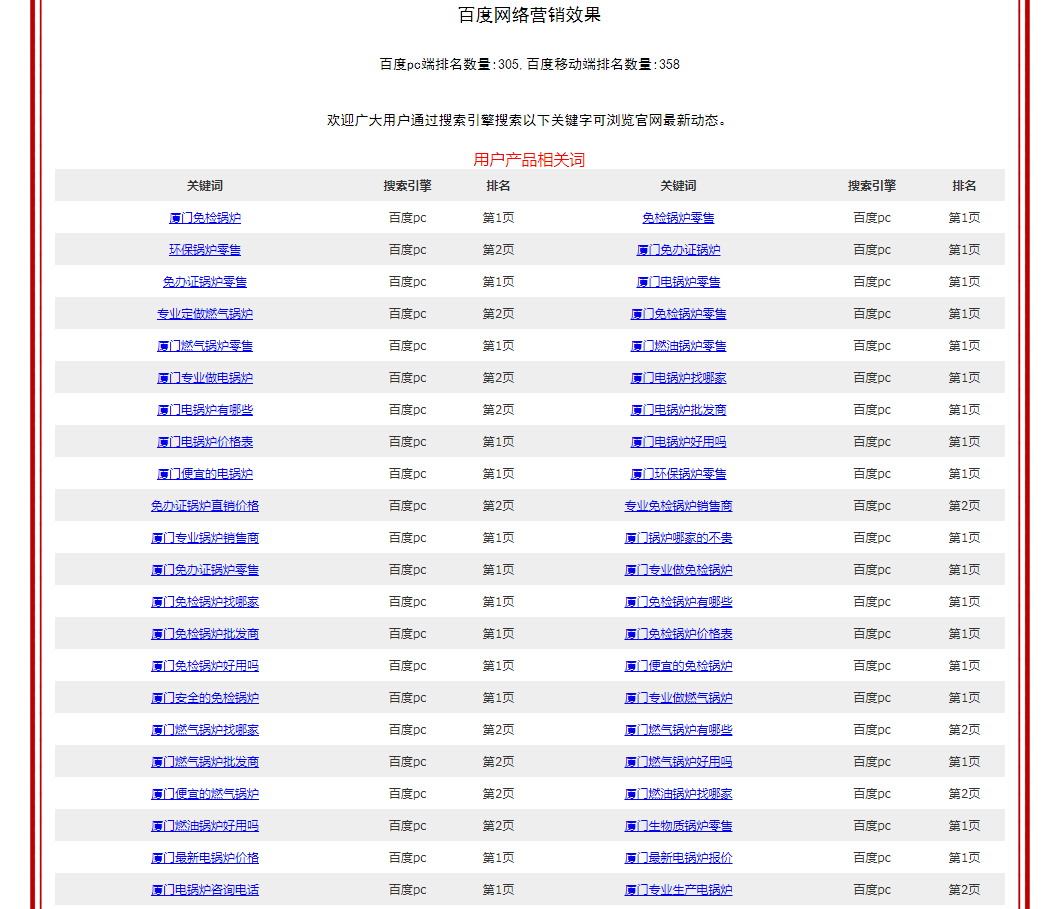The image size is (1050, 909).
Task: Visit the 厦门安全的免检锅炉 link
Action: (x=204, y=698)
